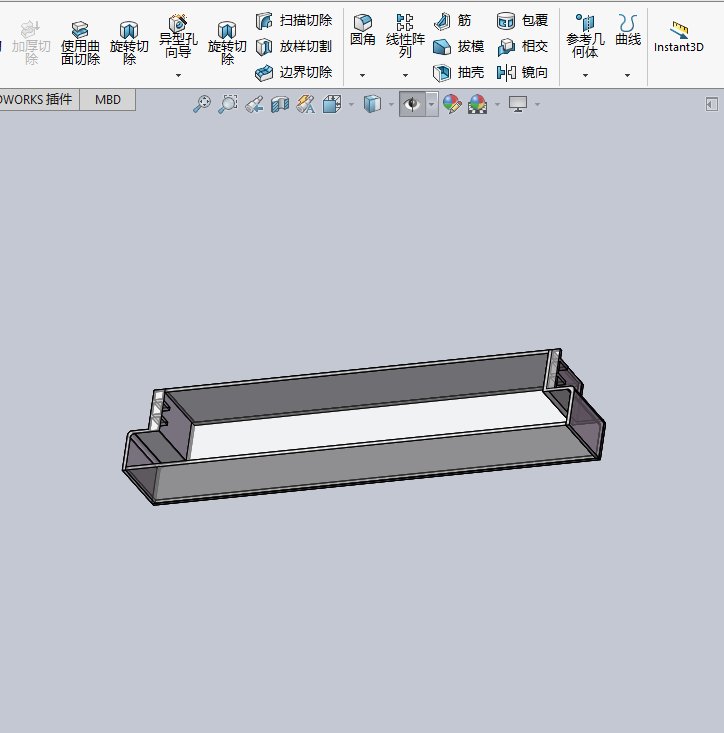
Task: Open the 异型孔向导 Hole Wizard
Action: tap(178, 36)
